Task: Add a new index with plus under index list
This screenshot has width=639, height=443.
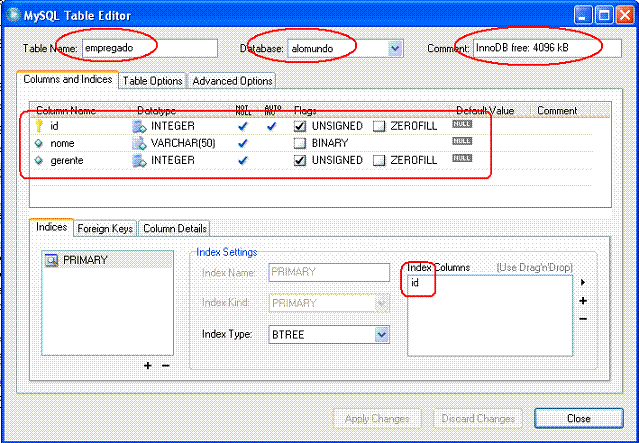Action: pyautogui.click(x=148, y=366)
